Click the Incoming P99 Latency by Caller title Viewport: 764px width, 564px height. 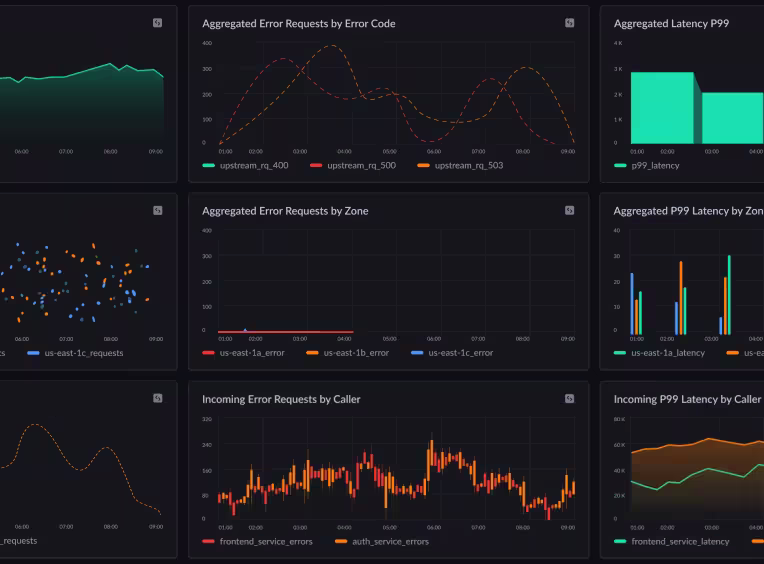click(687, 399)
